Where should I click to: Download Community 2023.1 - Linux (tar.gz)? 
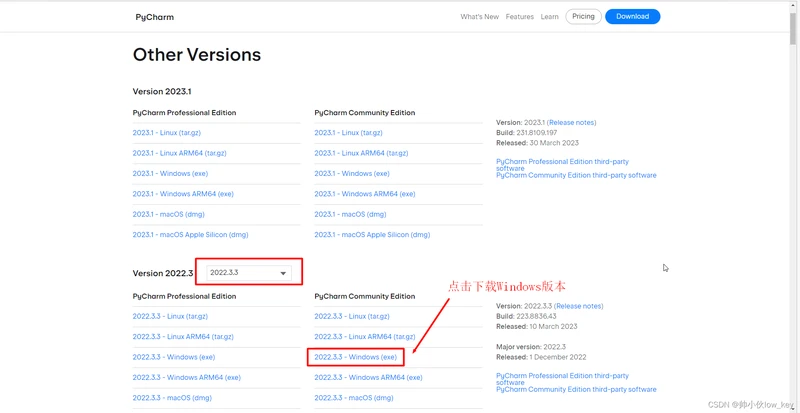(x=348, y=133)
